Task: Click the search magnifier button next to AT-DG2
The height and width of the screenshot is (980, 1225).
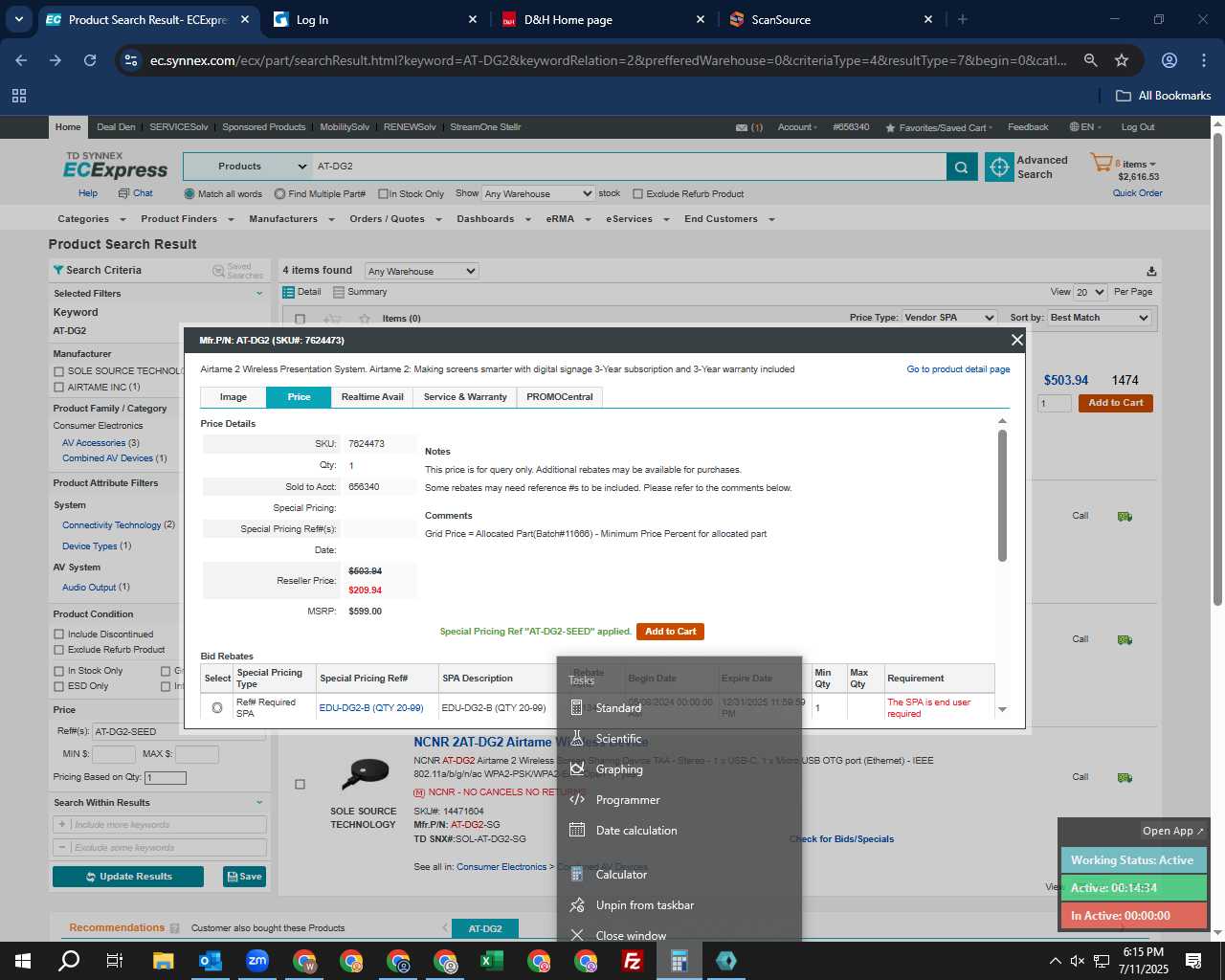Action: point(961,167)
